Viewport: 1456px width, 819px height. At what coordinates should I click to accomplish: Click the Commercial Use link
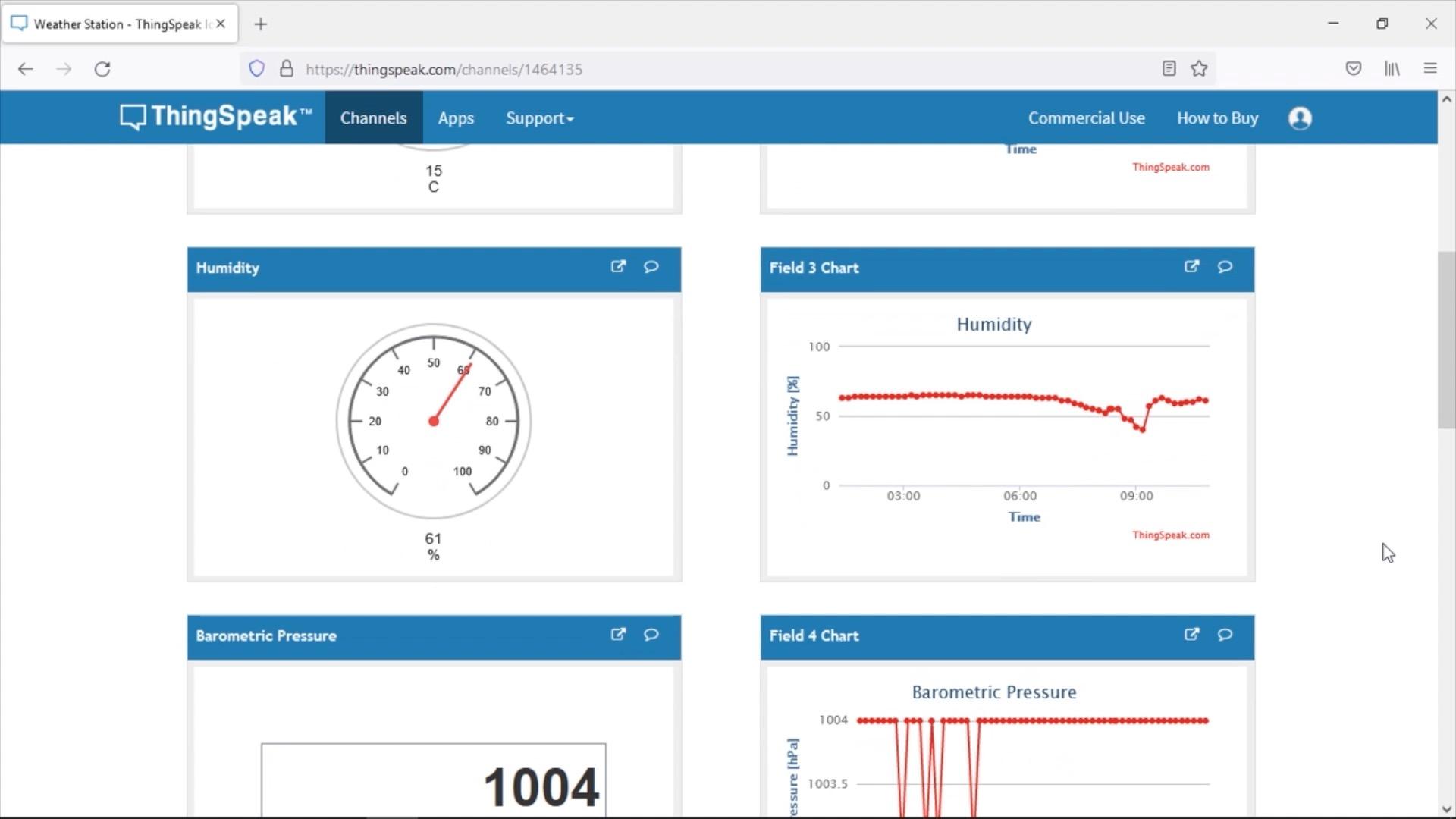1087,118
